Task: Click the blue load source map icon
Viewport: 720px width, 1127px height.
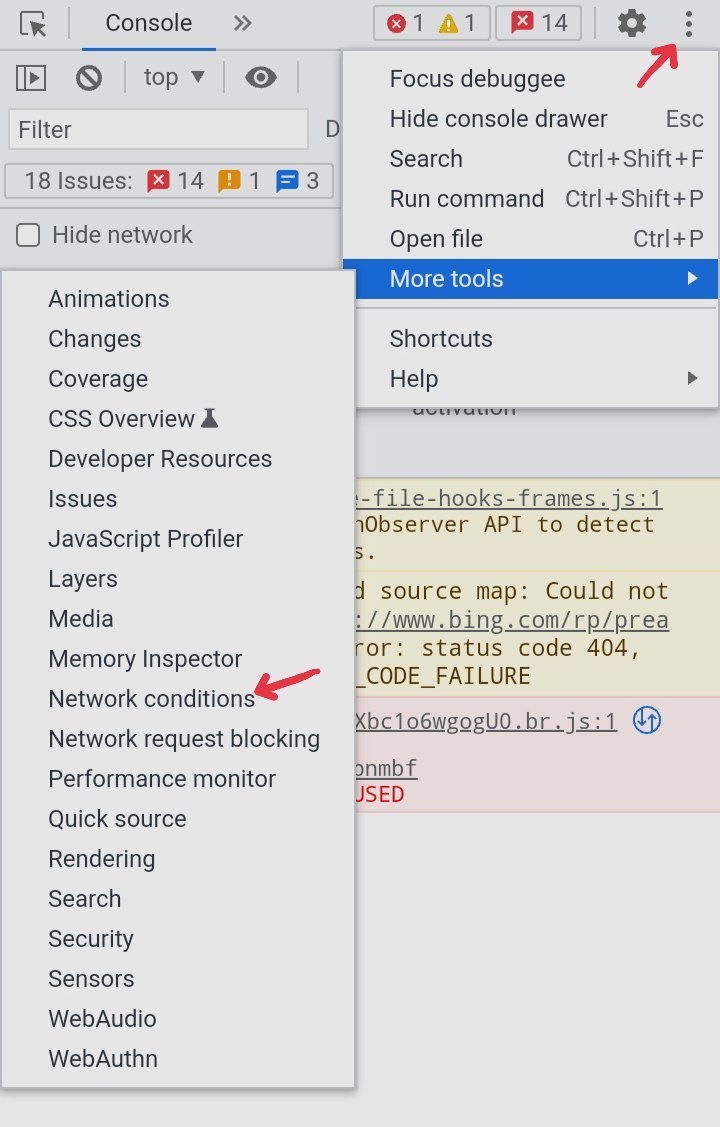Action: point(646,719)
